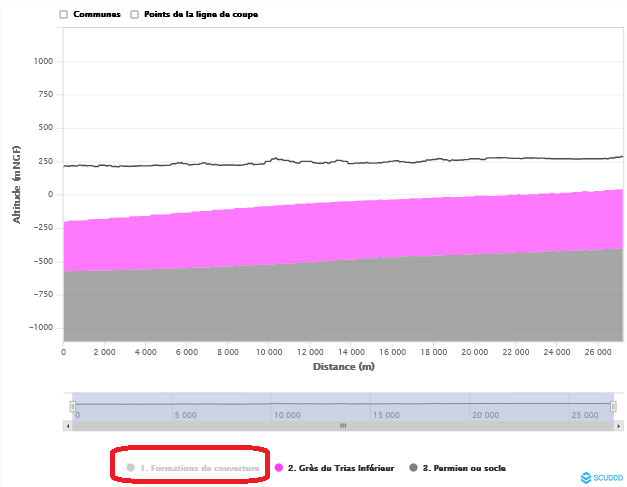Click the gray Permien ou socle legend dot

413,467
